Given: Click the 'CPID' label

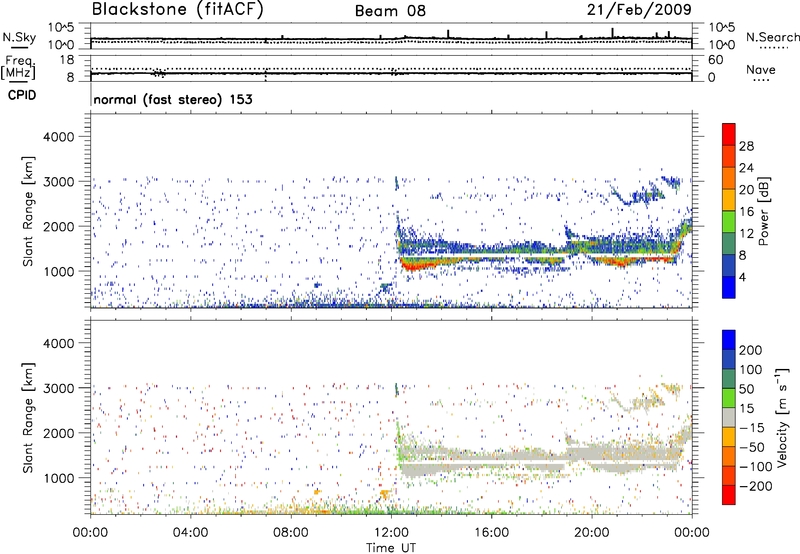Looking at the screenshot, I should 22,95.
